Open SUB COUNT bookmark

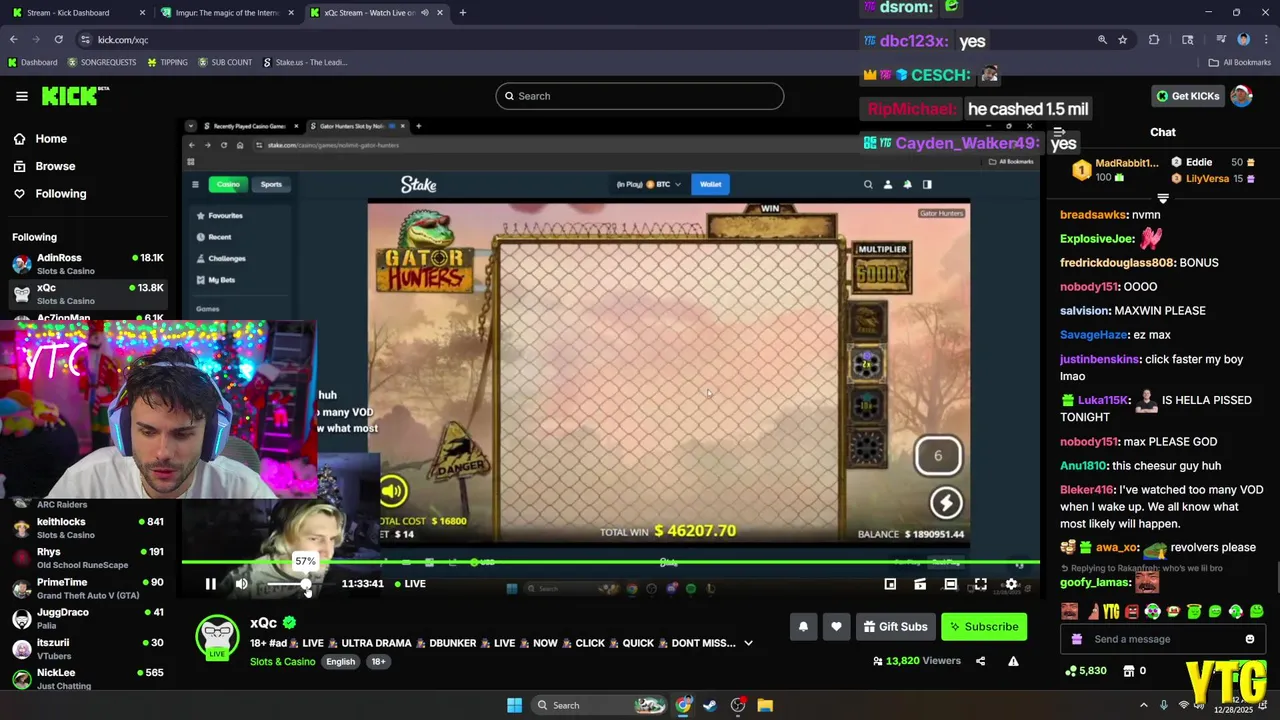[x=225, y=62]
